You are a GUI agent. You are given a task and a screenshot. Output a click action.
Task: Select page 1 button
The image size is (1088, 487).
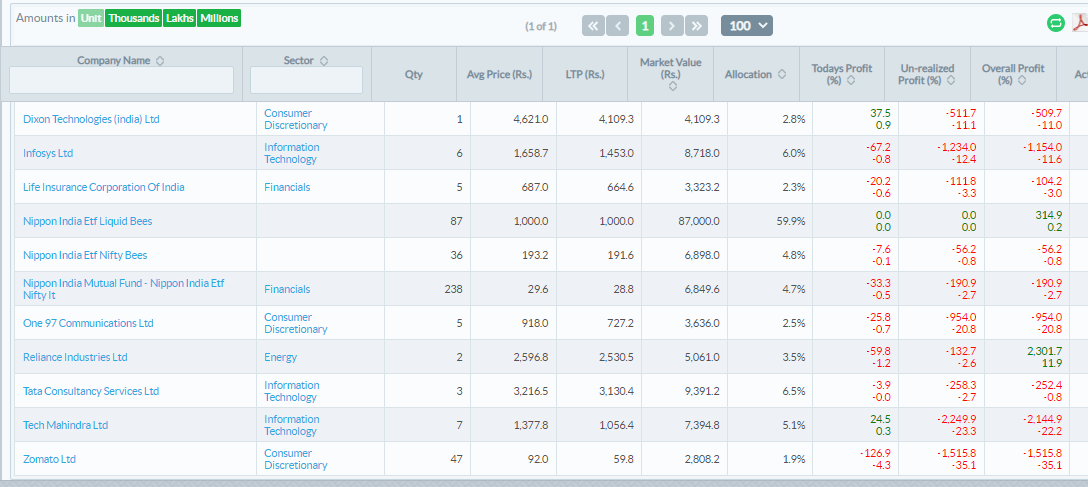[x=645, y=26]
